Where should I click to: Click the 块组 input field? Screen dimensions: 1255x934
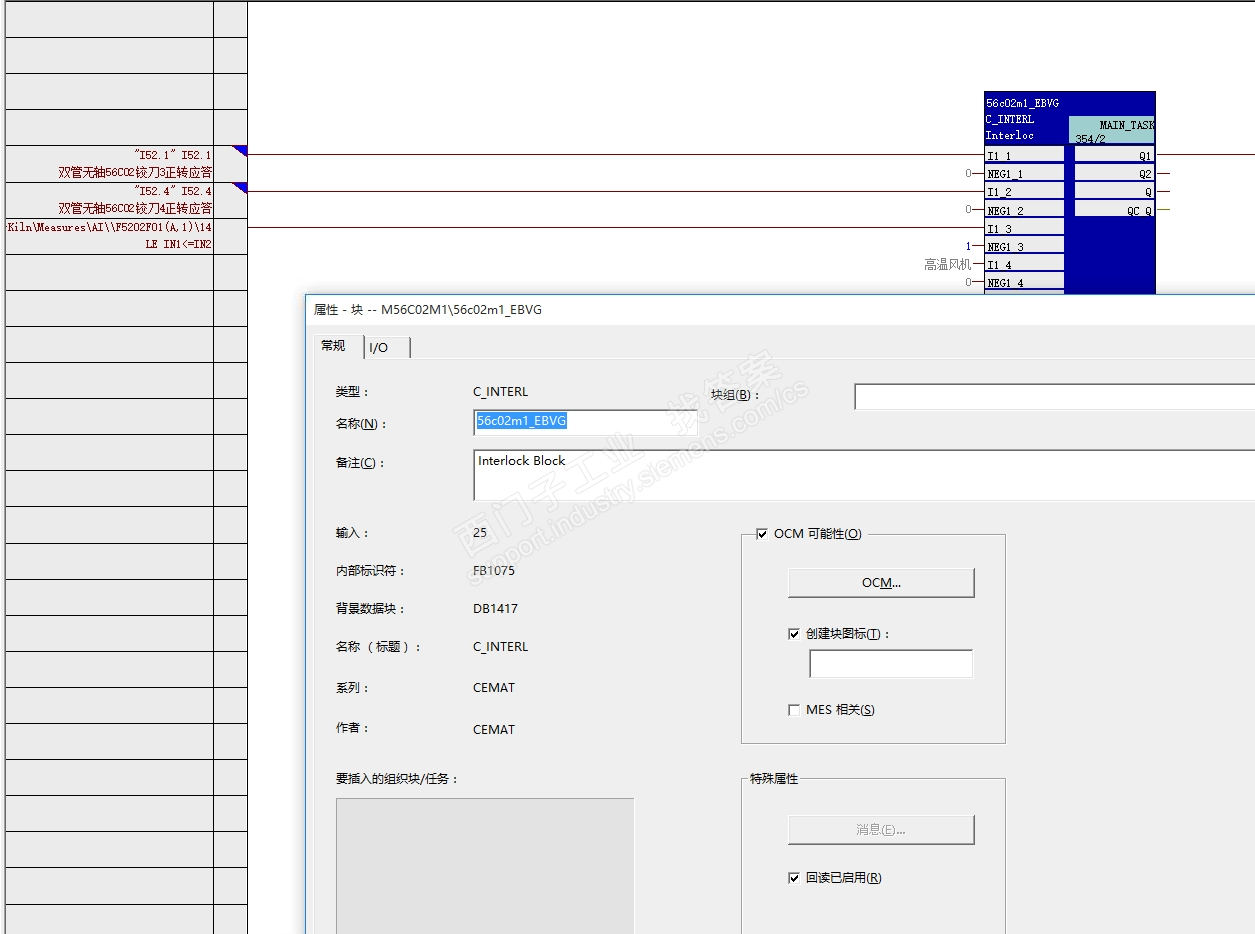[1054, 396]
